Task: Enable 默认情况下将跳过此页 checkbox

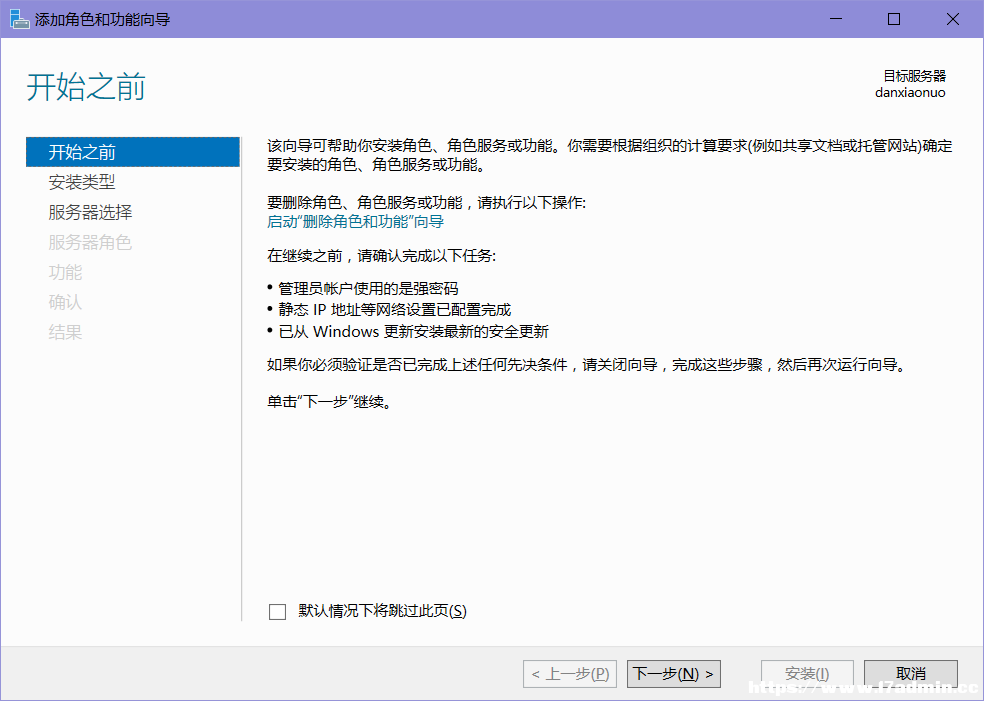Action: 277,611
